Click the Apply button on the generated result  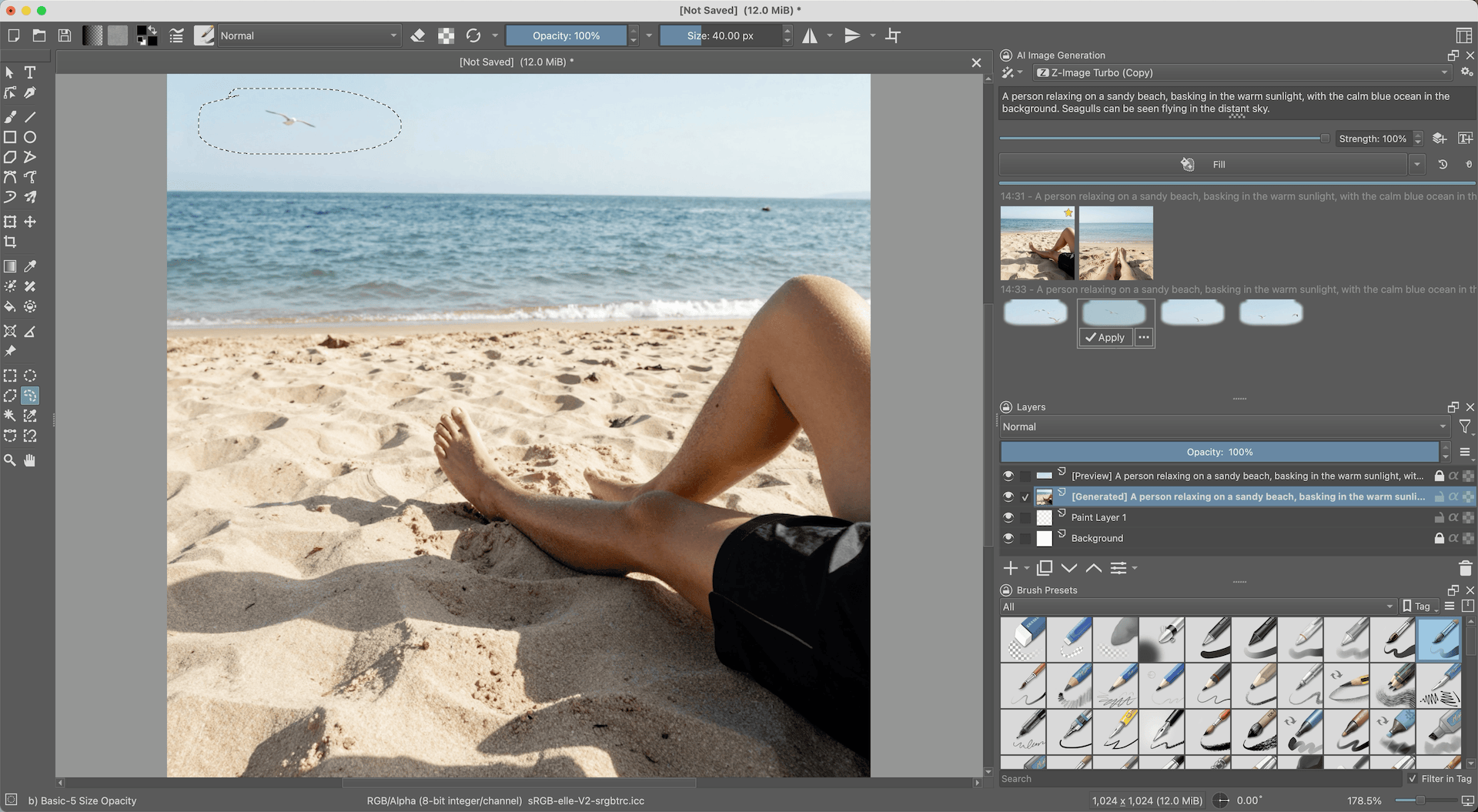(x=1105, y=337)
